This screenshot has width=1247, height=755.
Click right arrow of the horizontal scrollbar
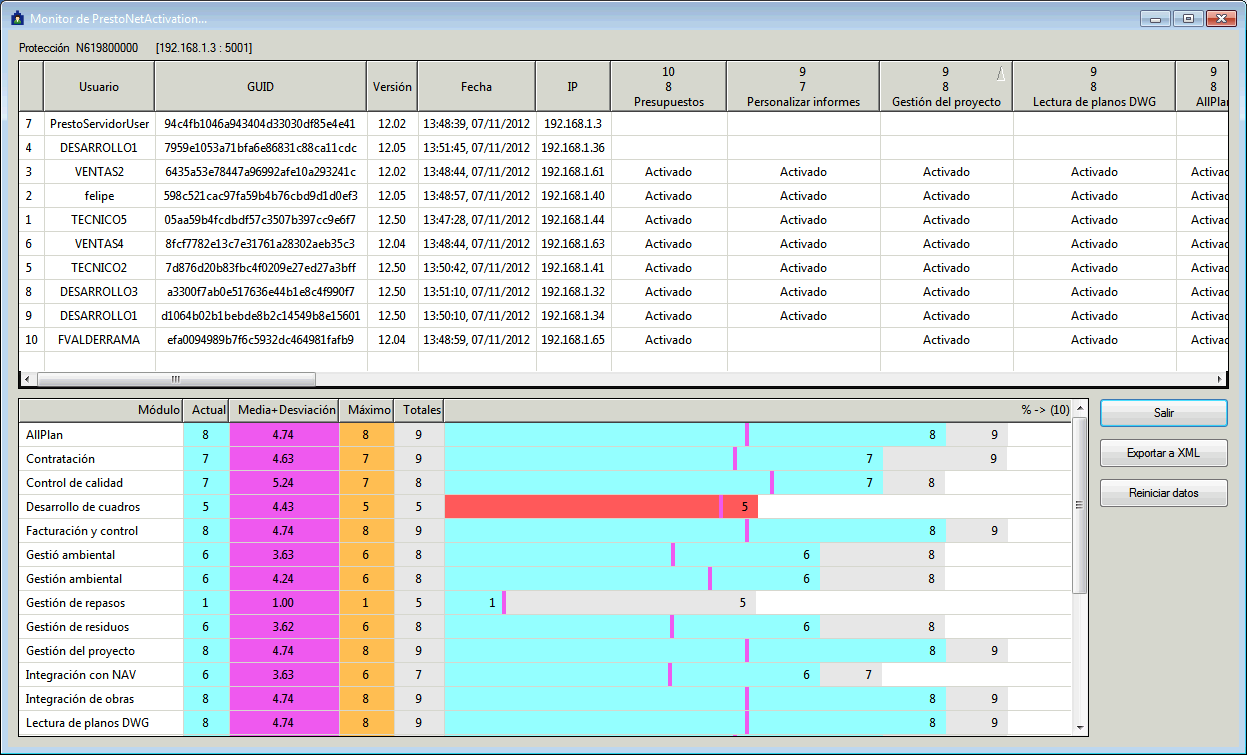coord(1219,379)
